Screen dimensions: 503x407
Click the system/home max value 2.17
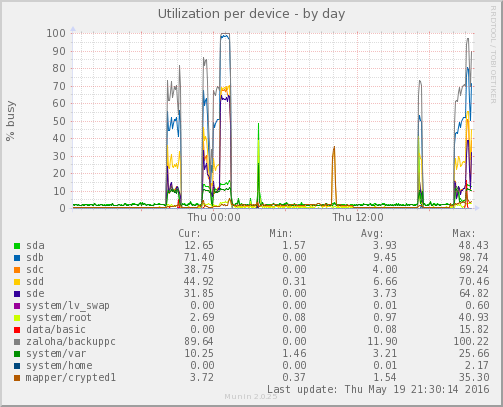pos(477,366)
